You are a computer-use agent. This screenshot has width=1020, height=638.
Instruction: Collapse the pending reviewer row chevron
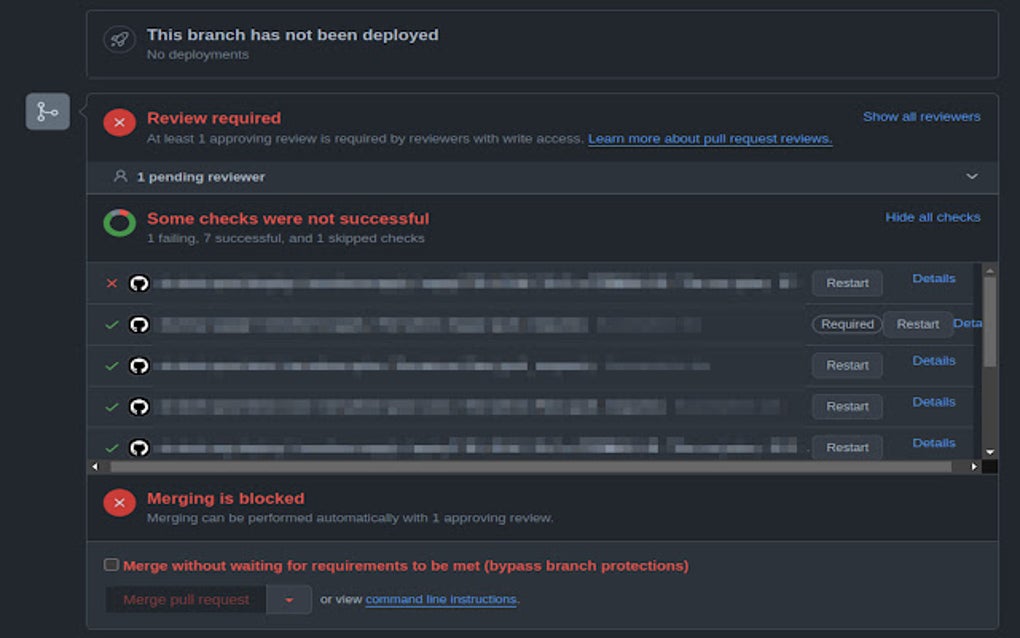(x=971, y=176)
